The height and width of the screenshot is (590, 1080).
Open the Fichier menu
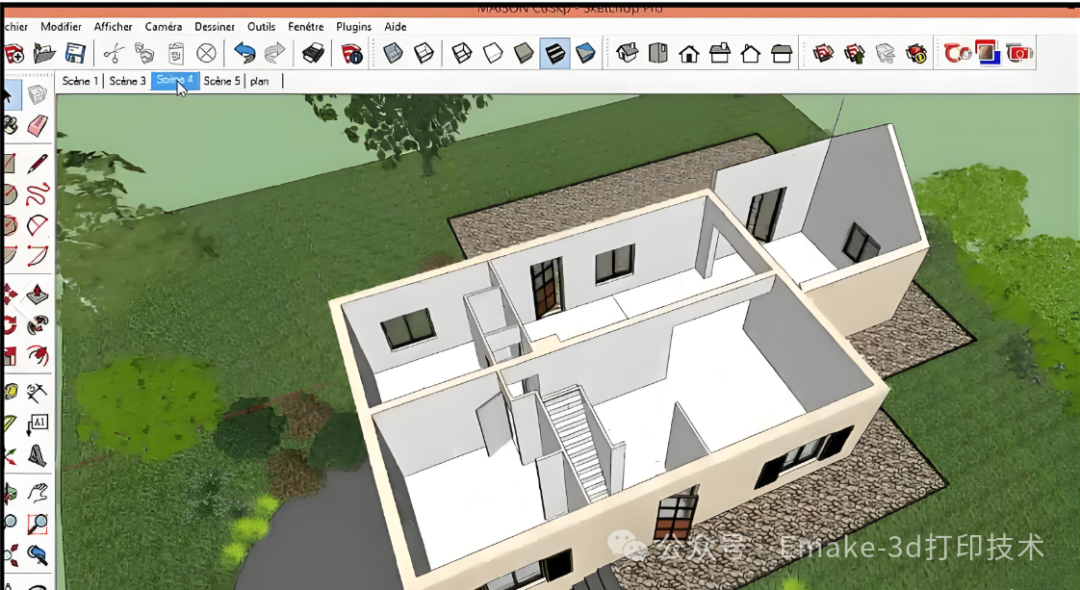coord(12,26)
